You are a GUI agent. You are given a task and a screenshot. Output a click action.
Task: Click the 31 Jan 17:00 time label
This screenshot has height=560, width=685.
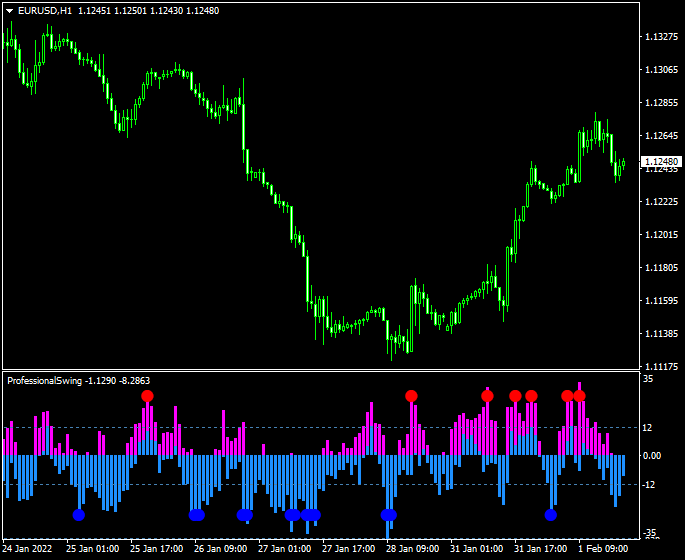pos(540,549)
